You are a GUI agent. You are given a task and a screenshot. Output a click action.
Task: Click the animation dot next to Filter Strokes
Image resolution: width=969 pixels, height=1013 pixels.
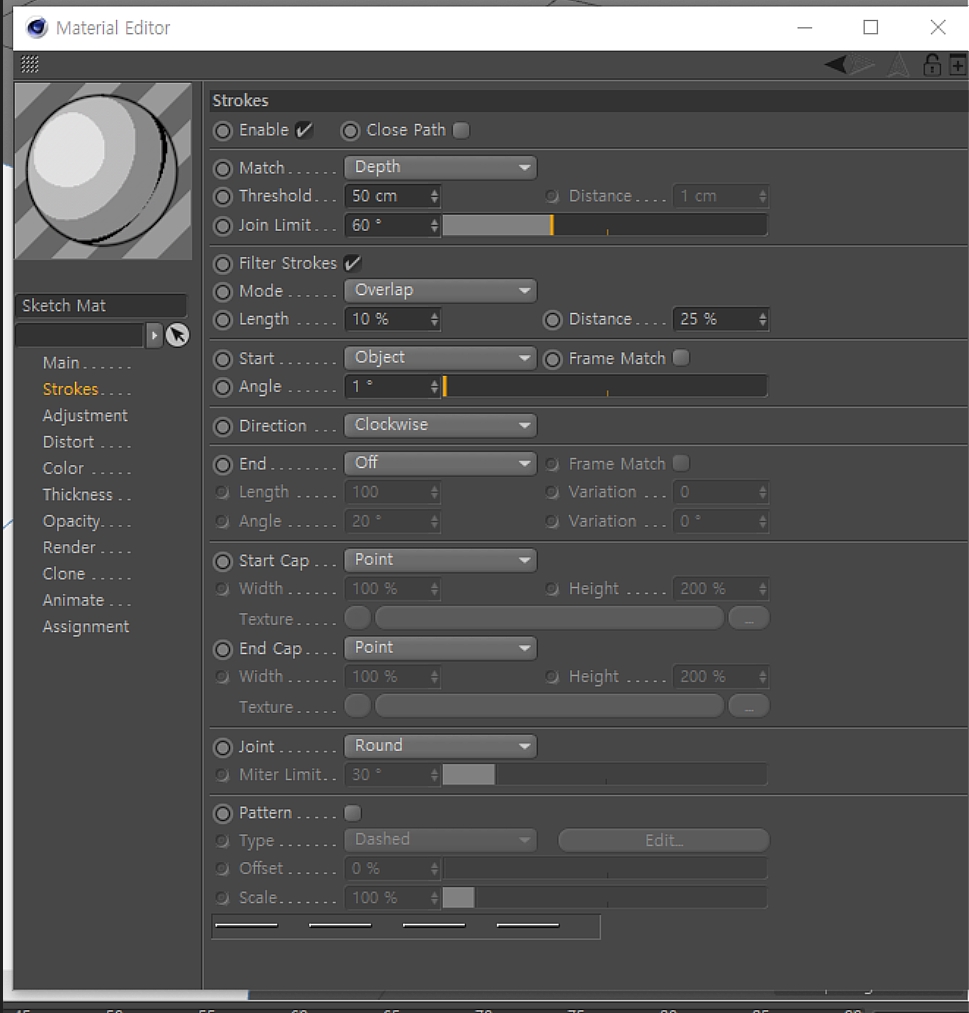click(223, 264)
